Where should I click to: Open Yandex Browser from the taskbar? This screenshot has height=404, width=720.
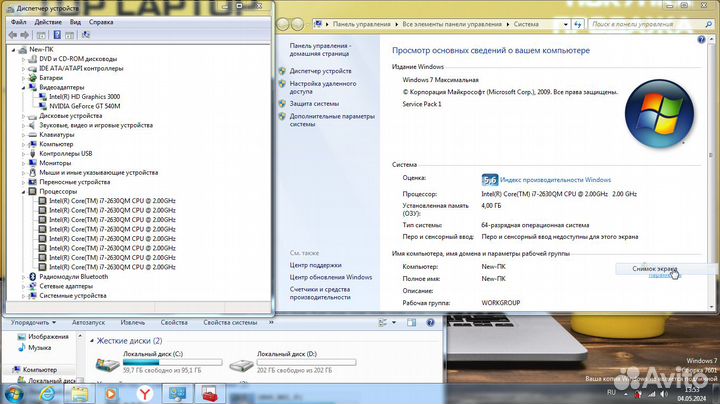(145, 394)
